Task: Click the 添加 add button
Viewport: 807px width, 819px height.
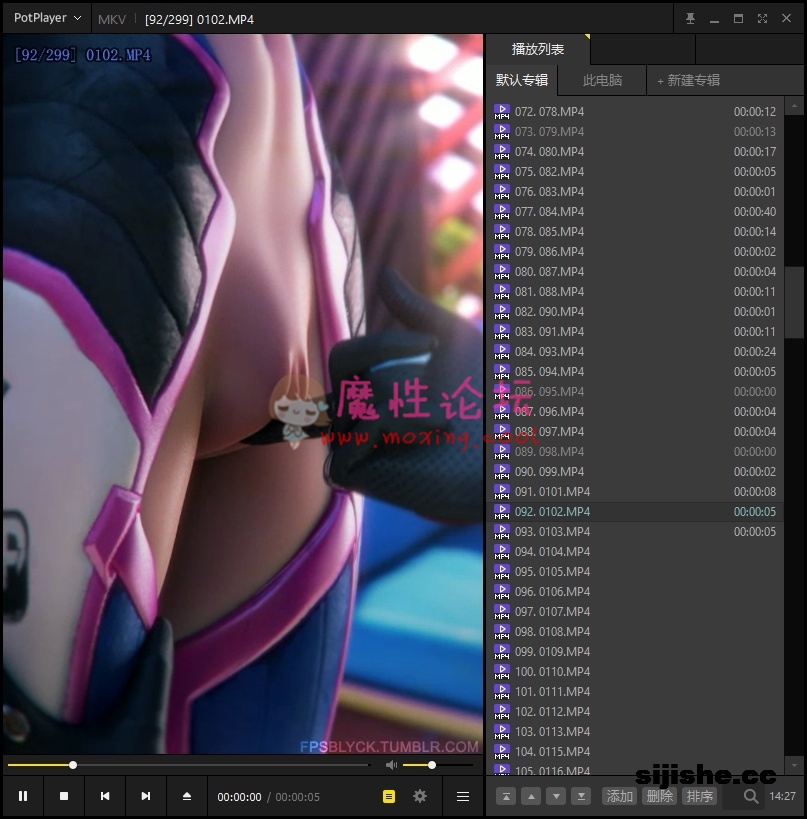Action: (620, 797)
